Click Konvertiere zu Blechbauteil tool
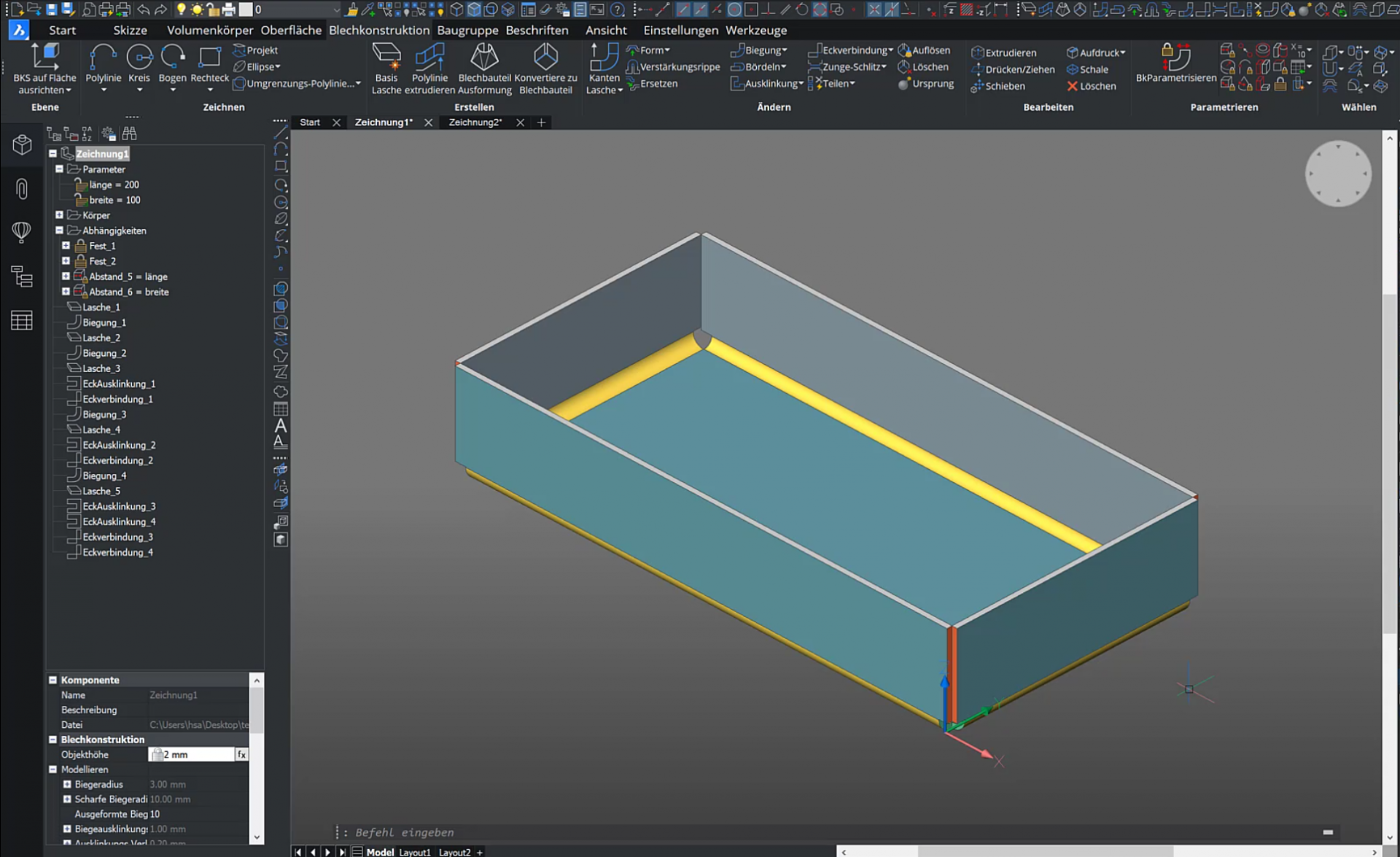Viewport: 1400px width, 857px height. [x=545, y=69]
